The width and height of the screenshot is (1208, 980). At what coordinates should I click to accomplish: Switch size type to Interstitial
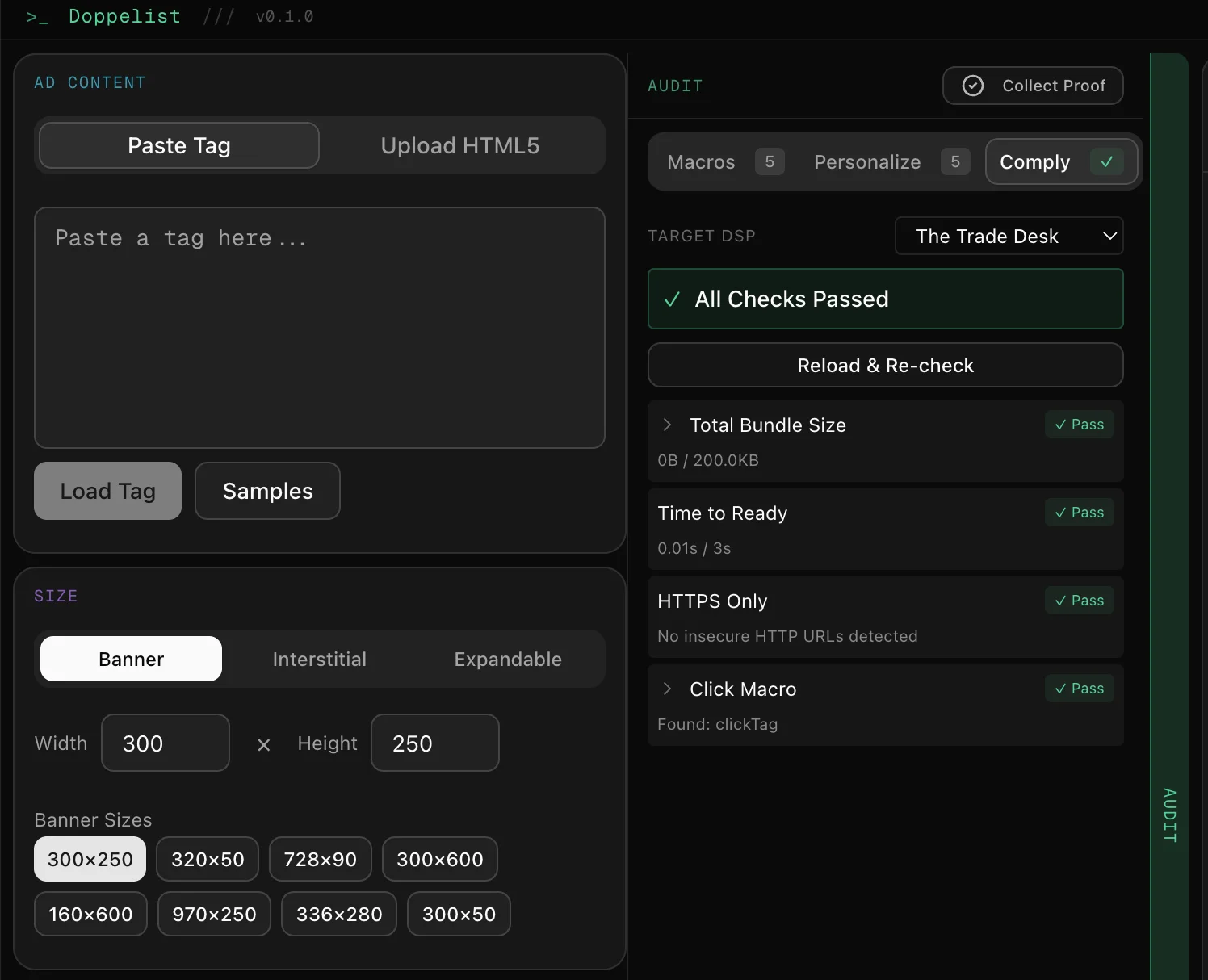319,660
